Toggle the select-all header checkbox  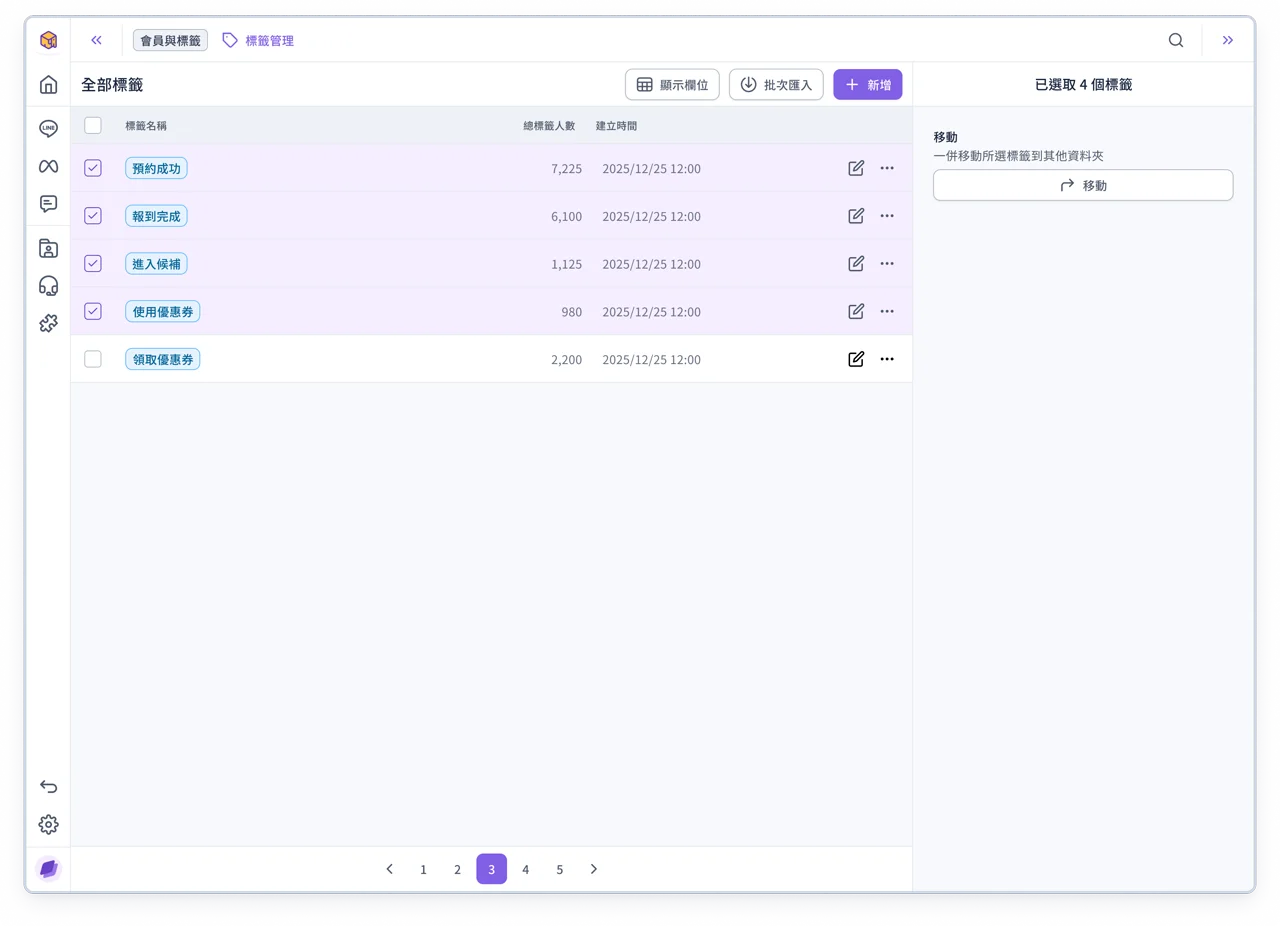pos(93,125)
